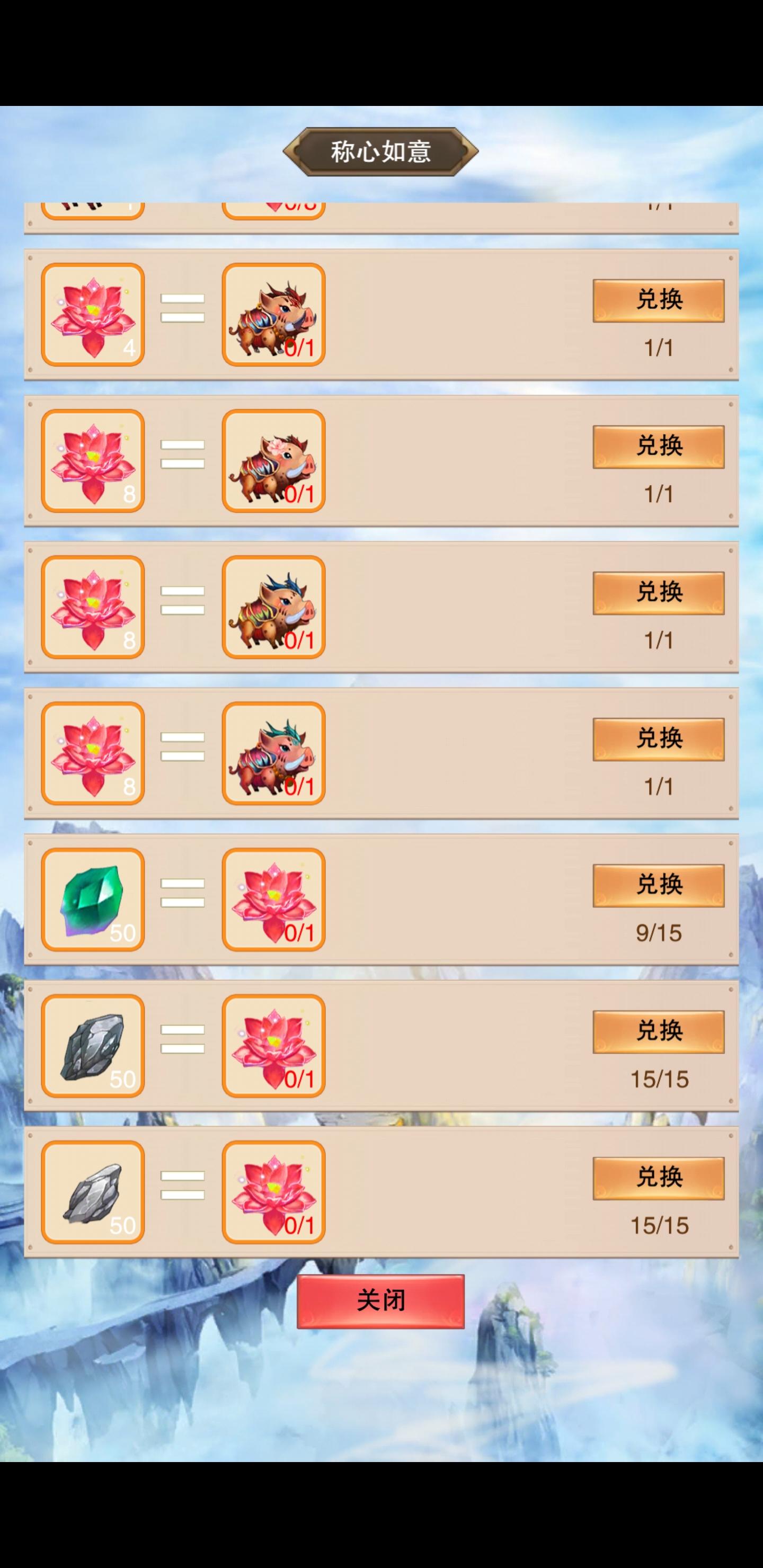
Task: Tap the dark gray ore icon
Action: 93,1046
